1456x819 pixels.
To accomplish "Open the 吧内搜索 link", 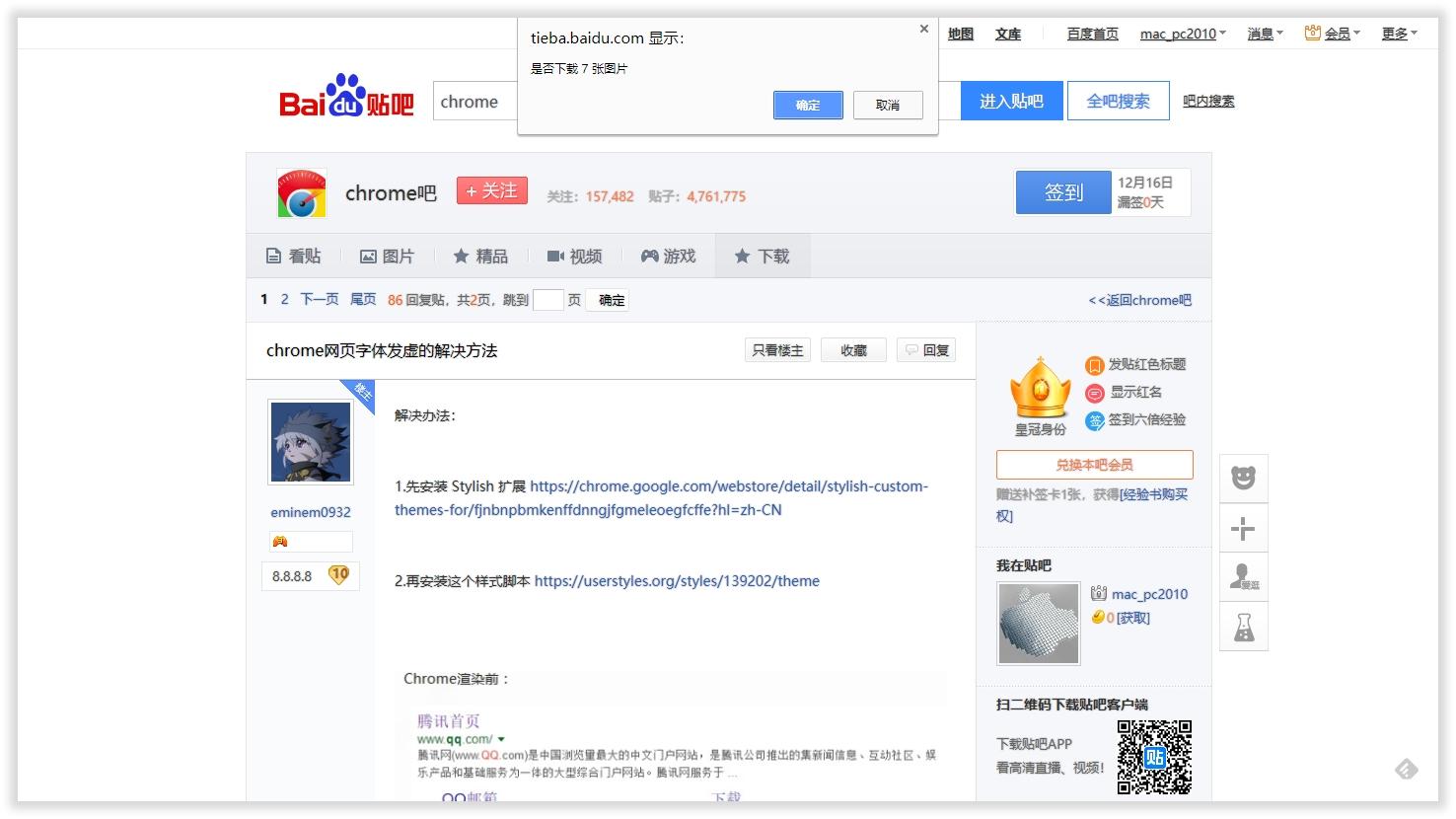I will (x=1208, y=101).
